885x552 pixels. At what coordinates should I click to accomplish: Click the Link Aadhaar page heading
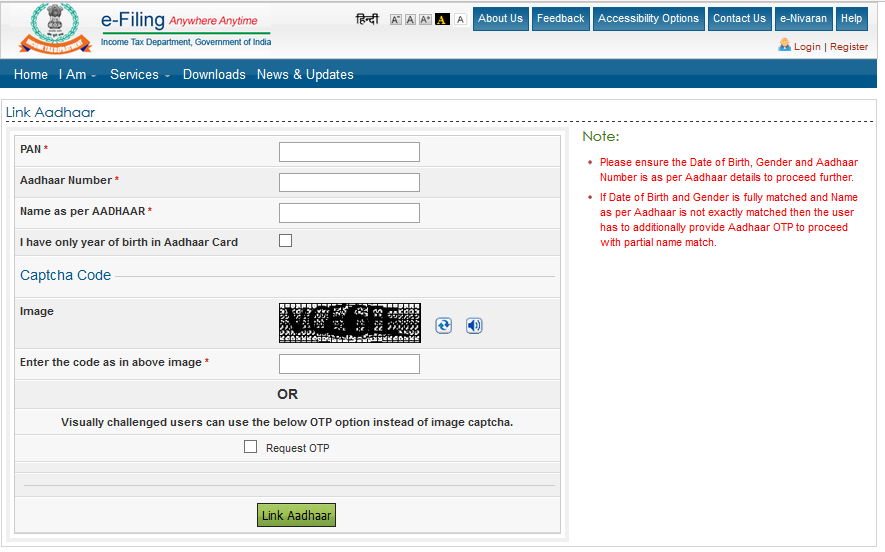coord(50,112)
